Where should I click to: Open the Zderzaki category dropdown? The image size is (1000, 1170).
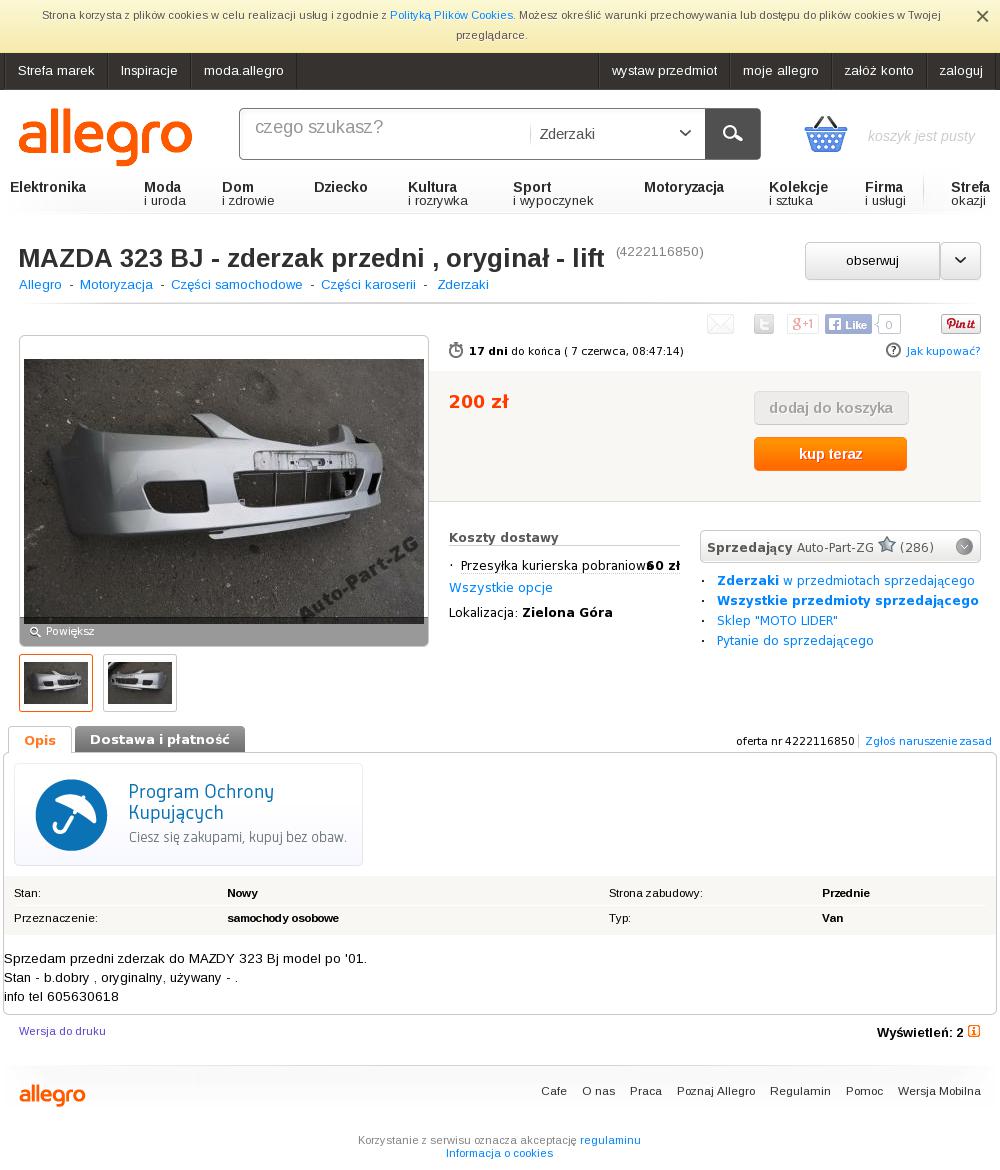click(616, 134)
